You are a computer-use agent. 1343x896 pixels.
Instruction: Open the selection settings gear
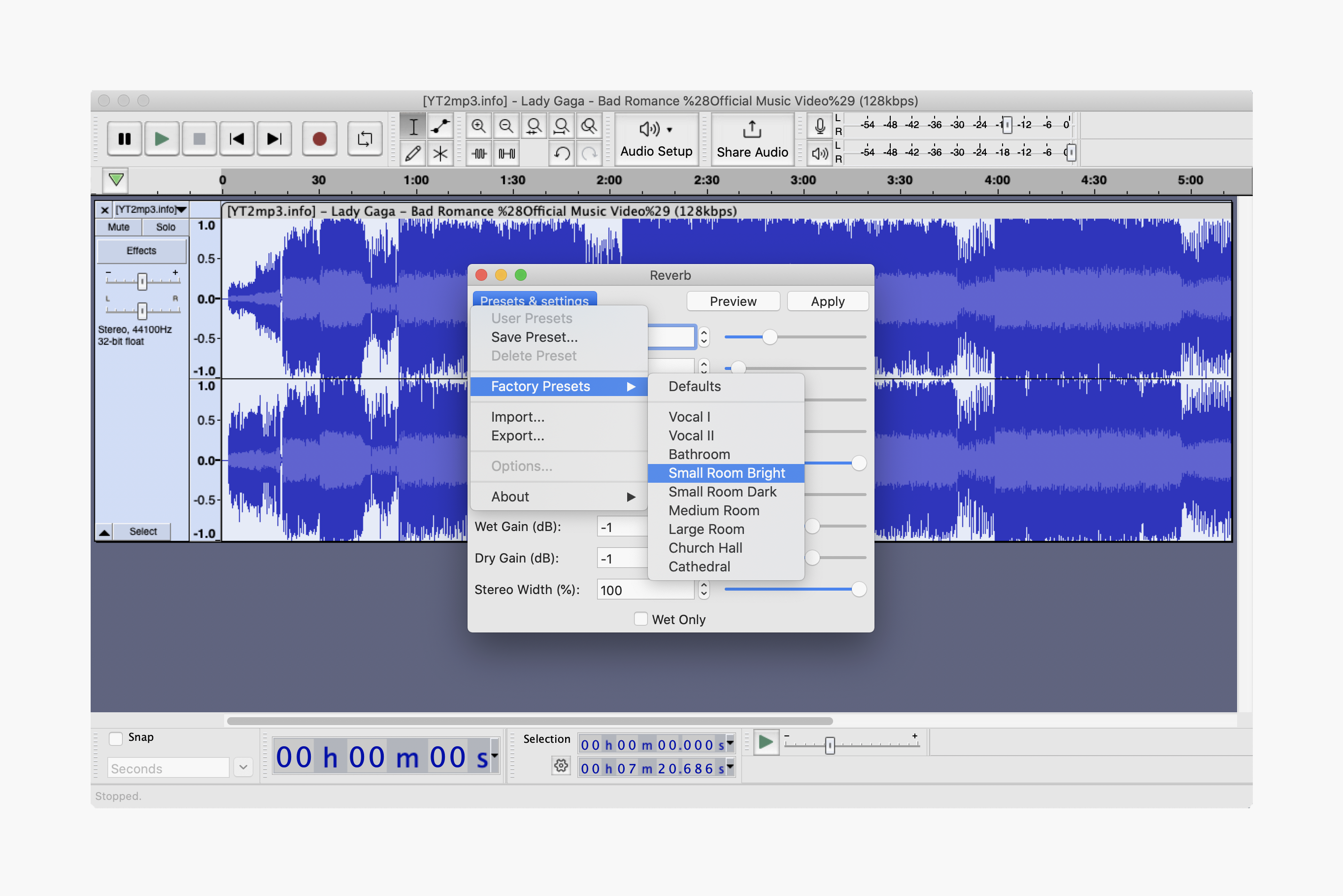pos(561,766)
